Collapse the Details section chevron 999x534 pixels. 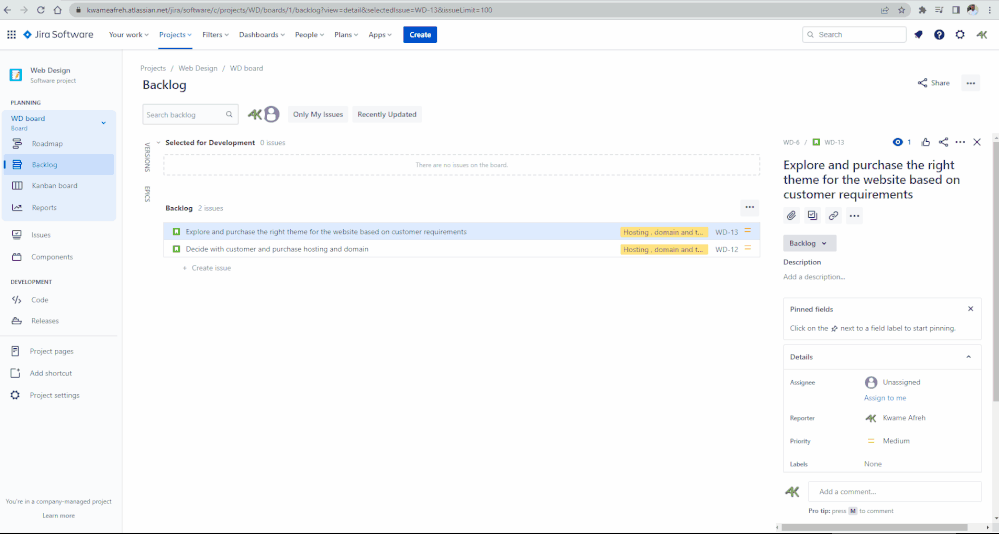click(x=968, y=357)
